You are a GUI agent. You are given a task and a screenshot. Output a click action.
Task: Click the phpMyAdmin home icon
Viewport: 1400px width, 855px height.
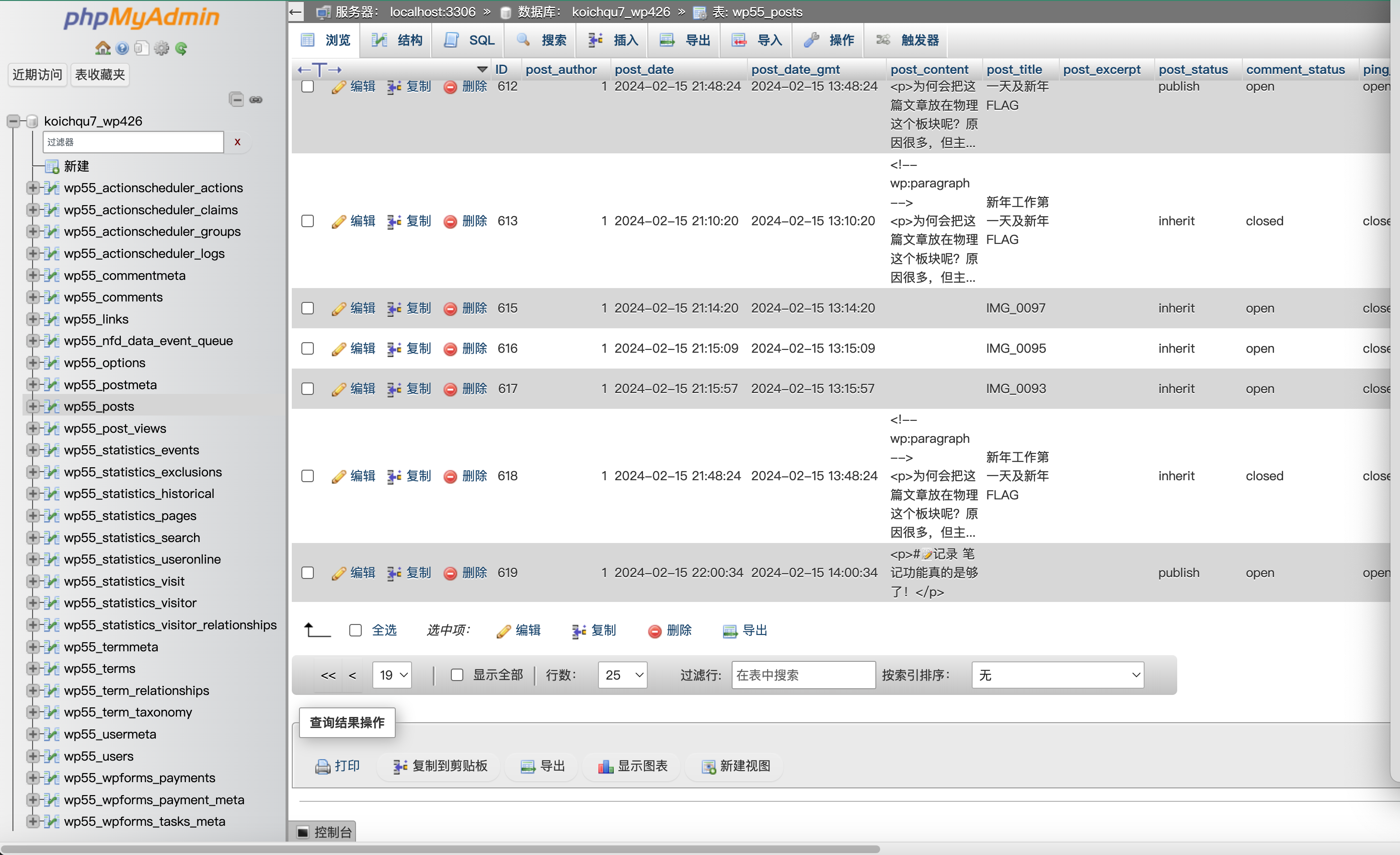coord(102,48)
